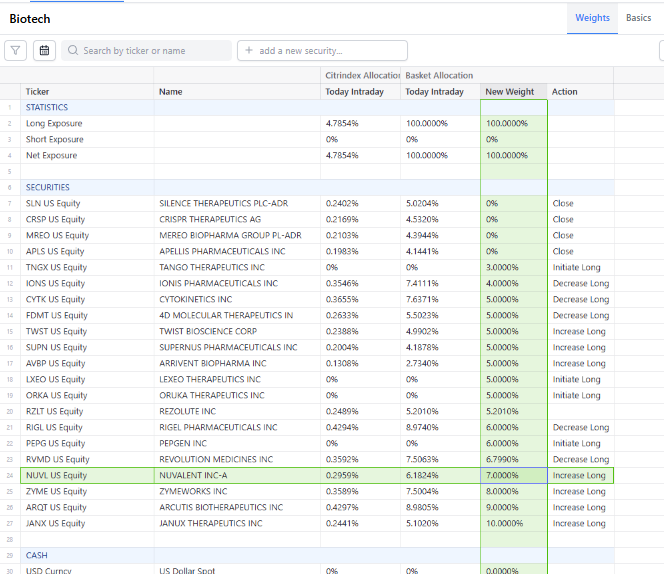The height and width of the screenshot is (574, 664).
Task: Select TNGX US Equity ticker cell
Action: (87, 268)
